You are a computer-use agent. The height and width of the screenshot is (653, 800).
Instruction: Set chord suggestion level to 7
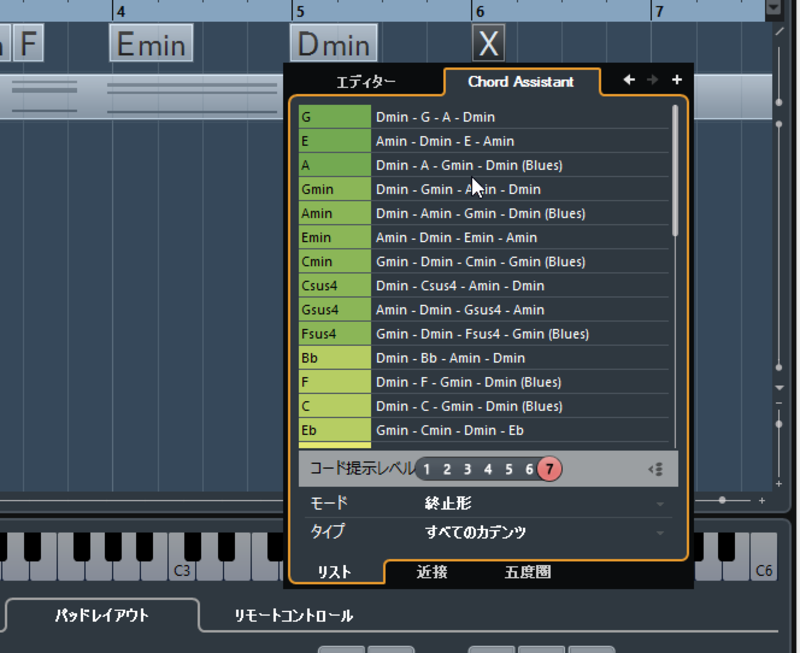[549, 469]
